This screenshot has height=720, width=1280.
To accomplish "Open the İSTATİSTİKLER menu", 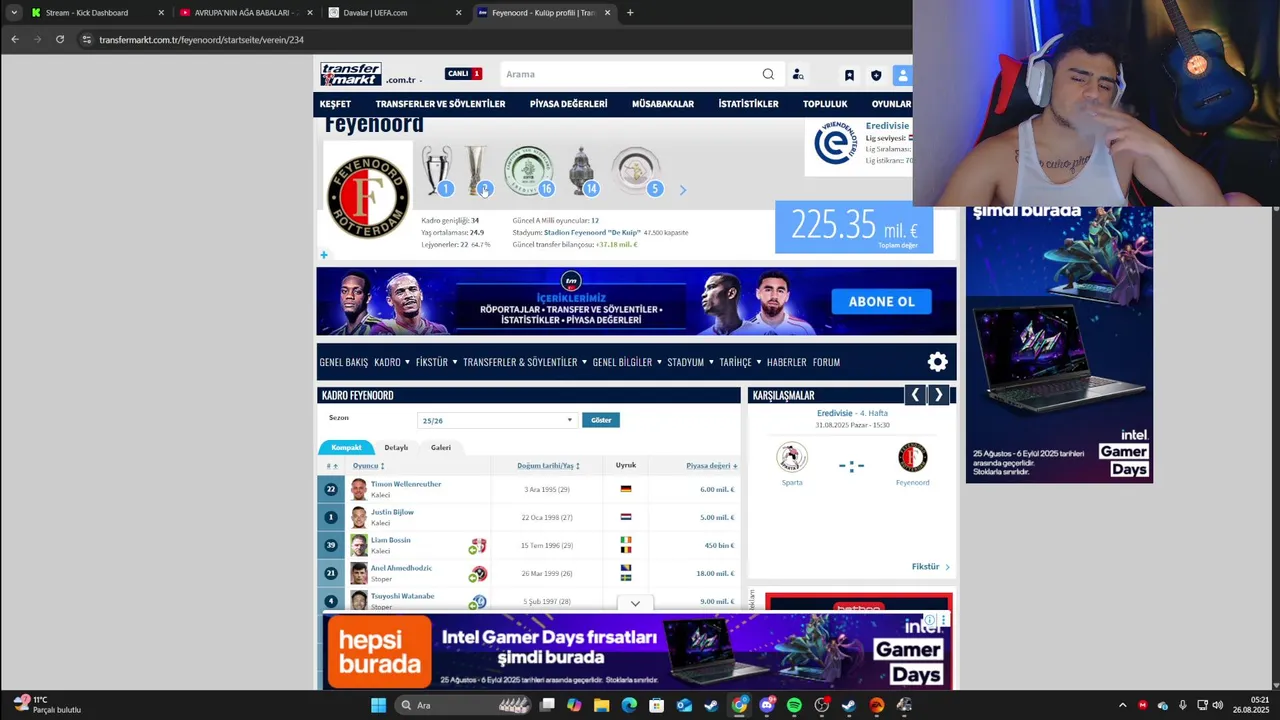I will [x=748, y=104].
